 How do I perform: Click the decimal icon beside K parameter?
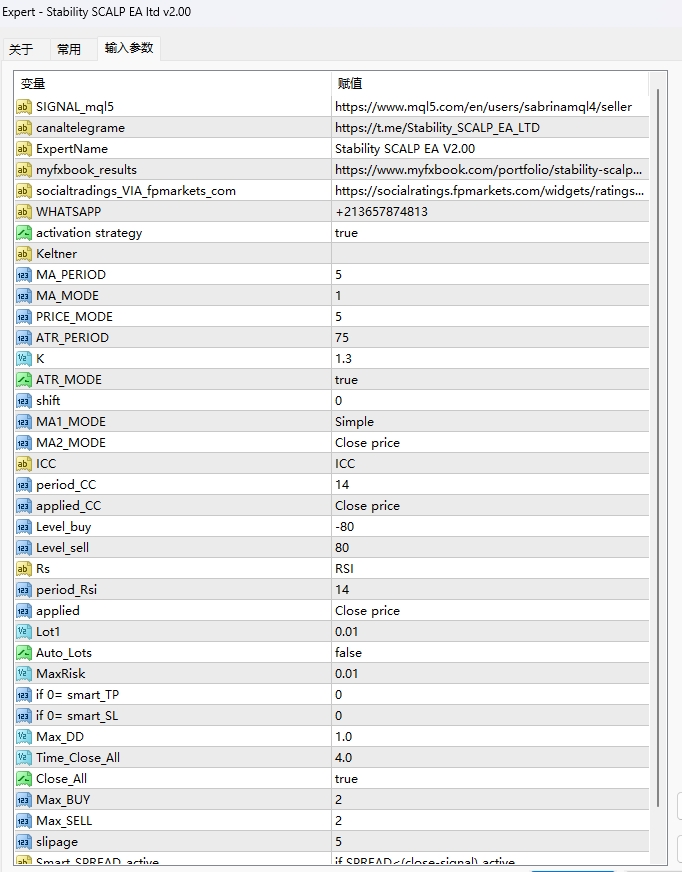point(24,359)
